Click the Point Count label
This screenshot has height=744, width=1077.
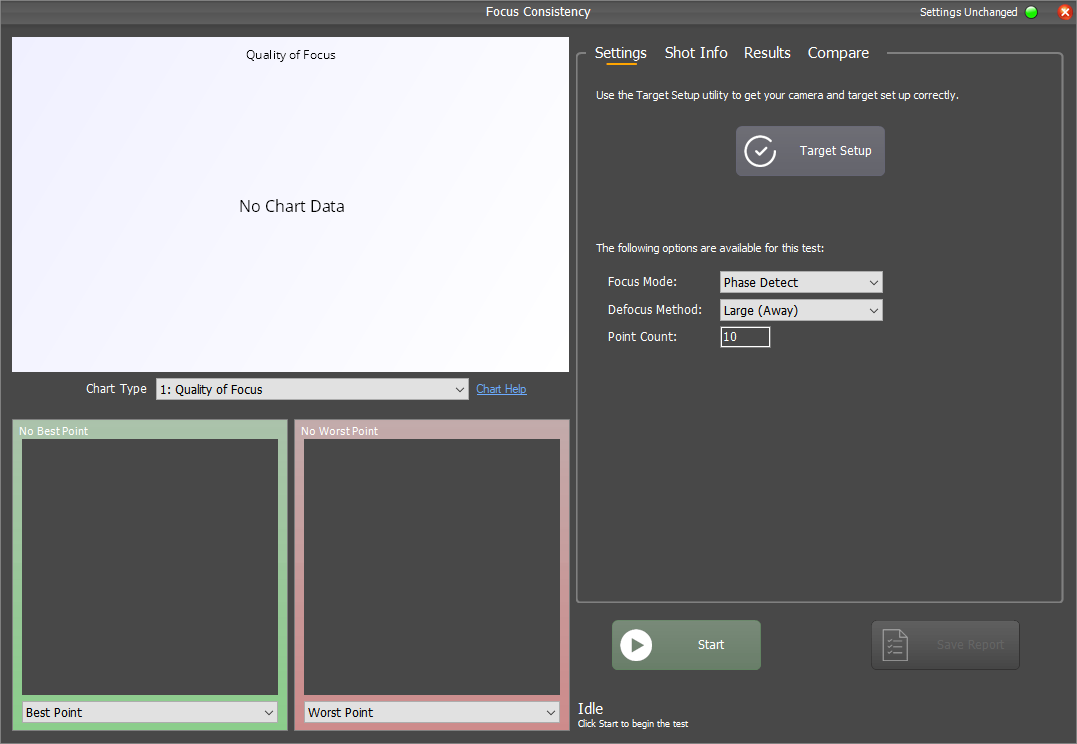pos(642,337)
